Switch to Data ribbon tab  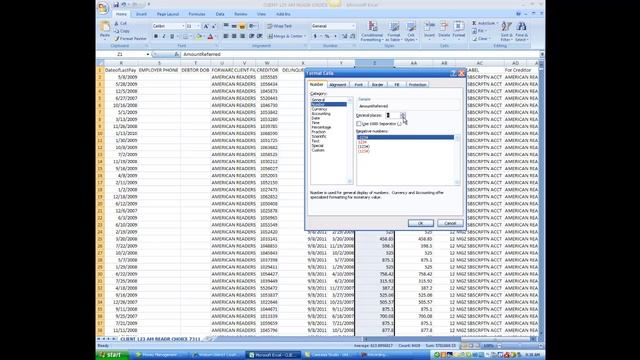[220, 14]
